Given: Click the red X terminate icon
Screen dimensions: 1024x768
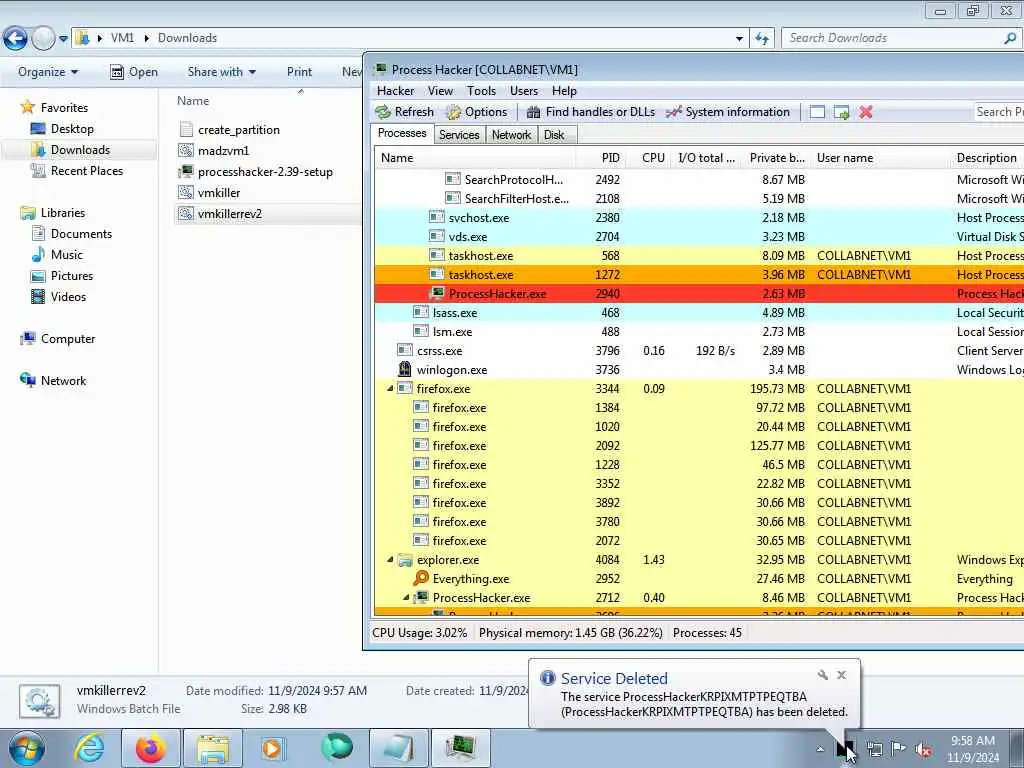Looking at the screenshot, I should [x=866, y=112].
